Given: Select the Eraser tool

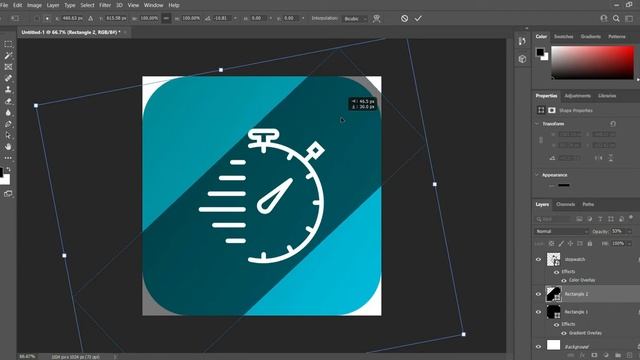Looking at the screenshot, I should pyautogui.click(x=8, y=101).
